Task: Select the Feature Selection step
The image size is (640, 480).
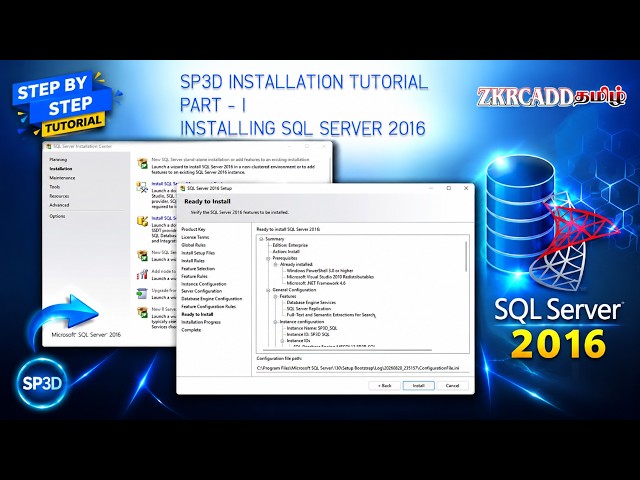Action: click(x=198, y=269)
